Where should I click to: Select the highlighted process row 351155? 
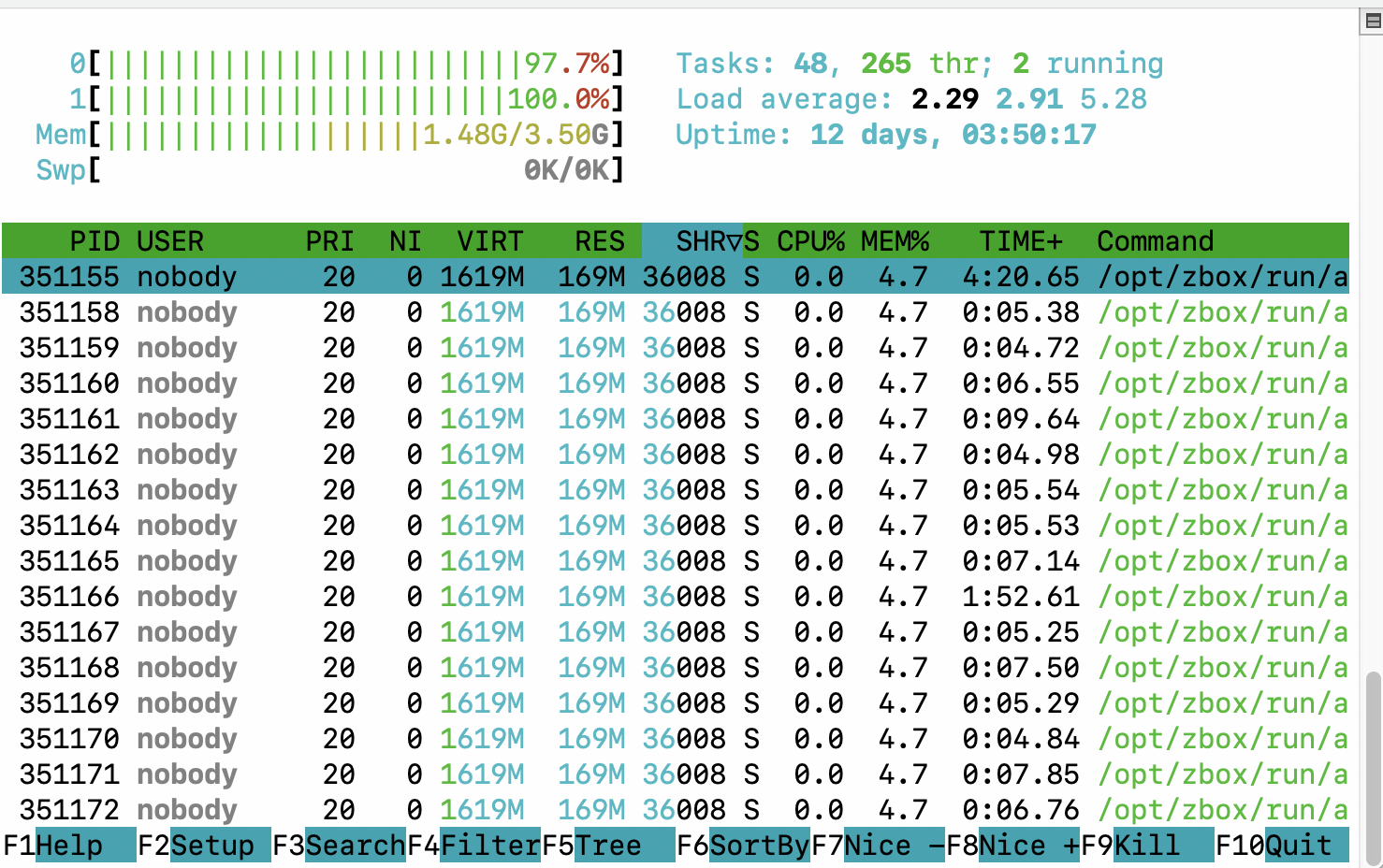point(676,277)
